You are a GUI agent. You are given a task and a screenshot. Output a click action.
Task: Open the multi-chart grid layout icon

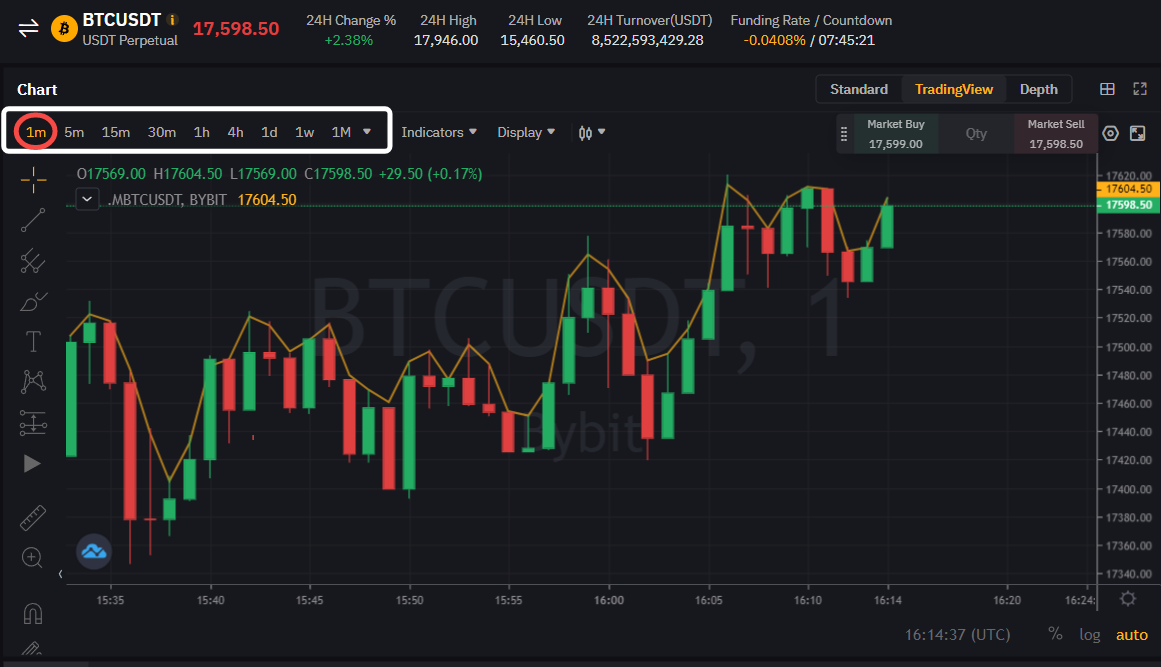click(x=1107, y=89)
